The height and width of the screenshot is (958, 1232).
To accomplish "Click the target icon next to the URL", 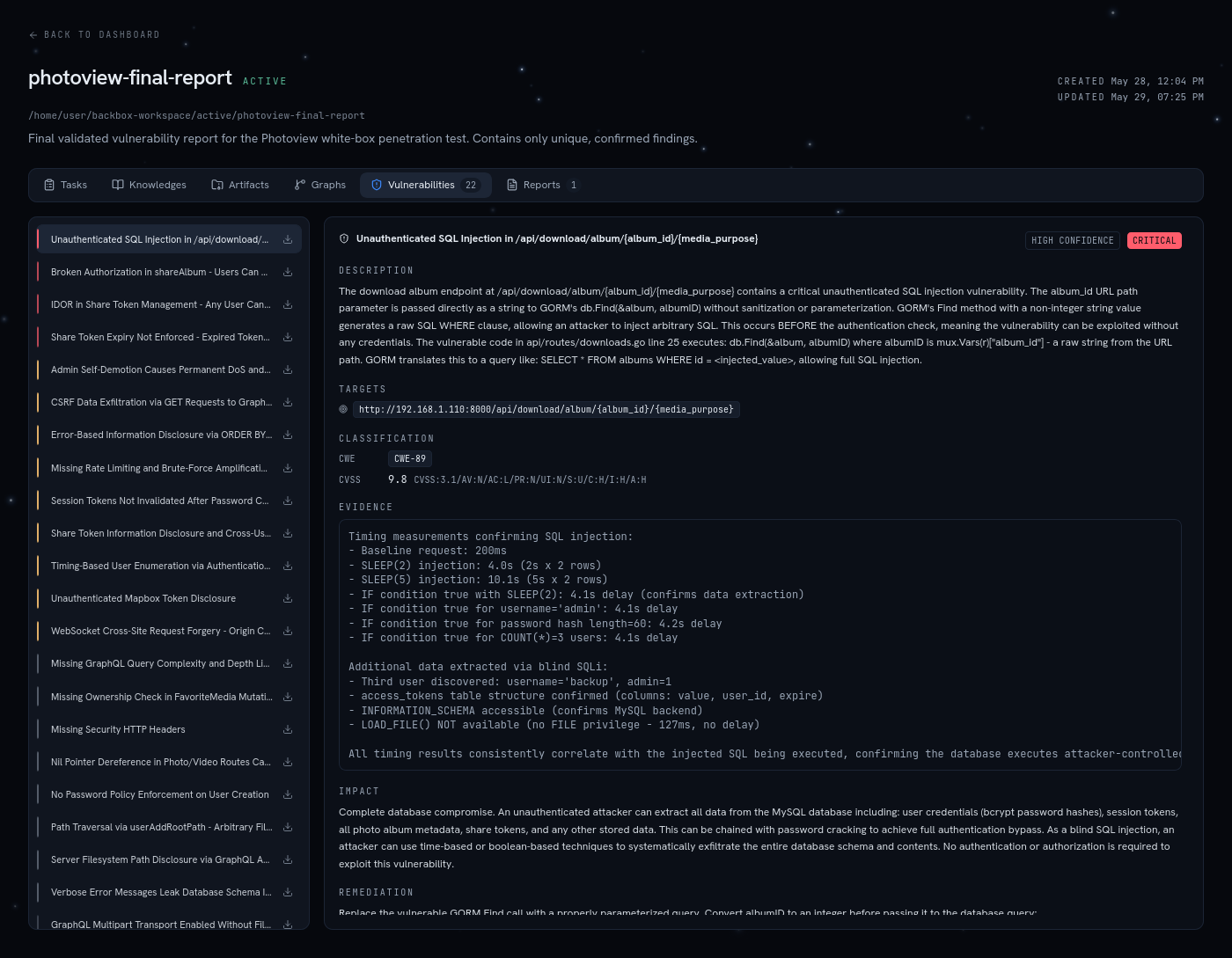I will coord(343,409).
